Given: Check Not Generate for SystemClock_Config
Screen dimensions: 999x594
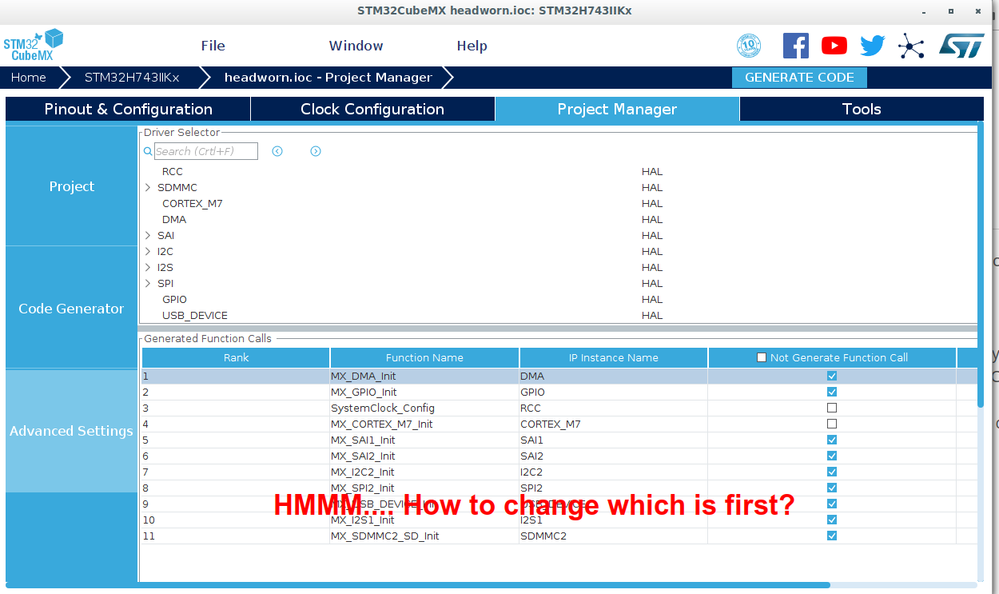Looking at the screenshot, I should click(832, 408).
